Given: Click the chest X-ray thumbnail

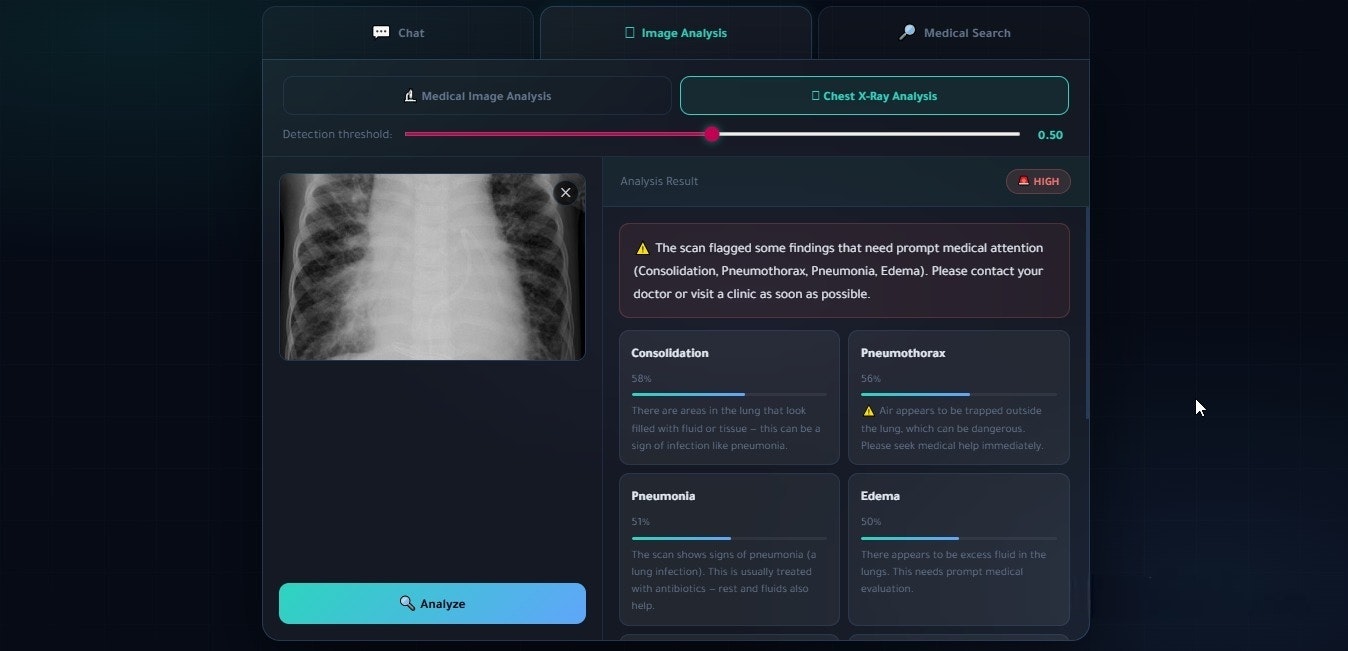Looking at the screenshot, I should pos(432,267).
